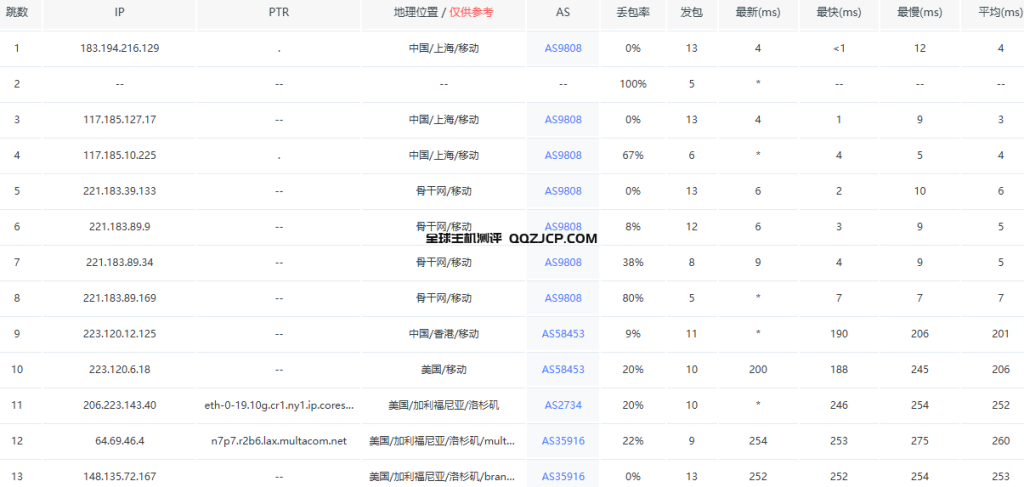Click the 246 fastest latency value

coord(839,405)
